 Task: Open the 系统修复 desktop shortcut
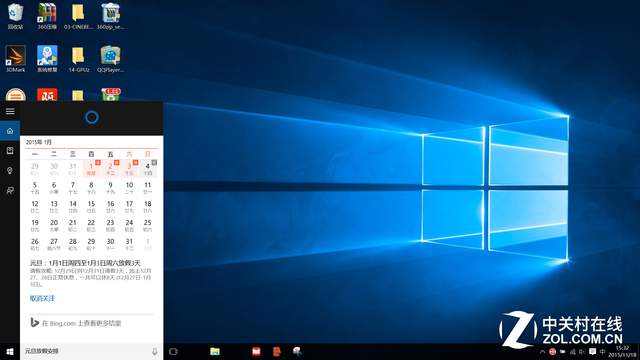47,59
